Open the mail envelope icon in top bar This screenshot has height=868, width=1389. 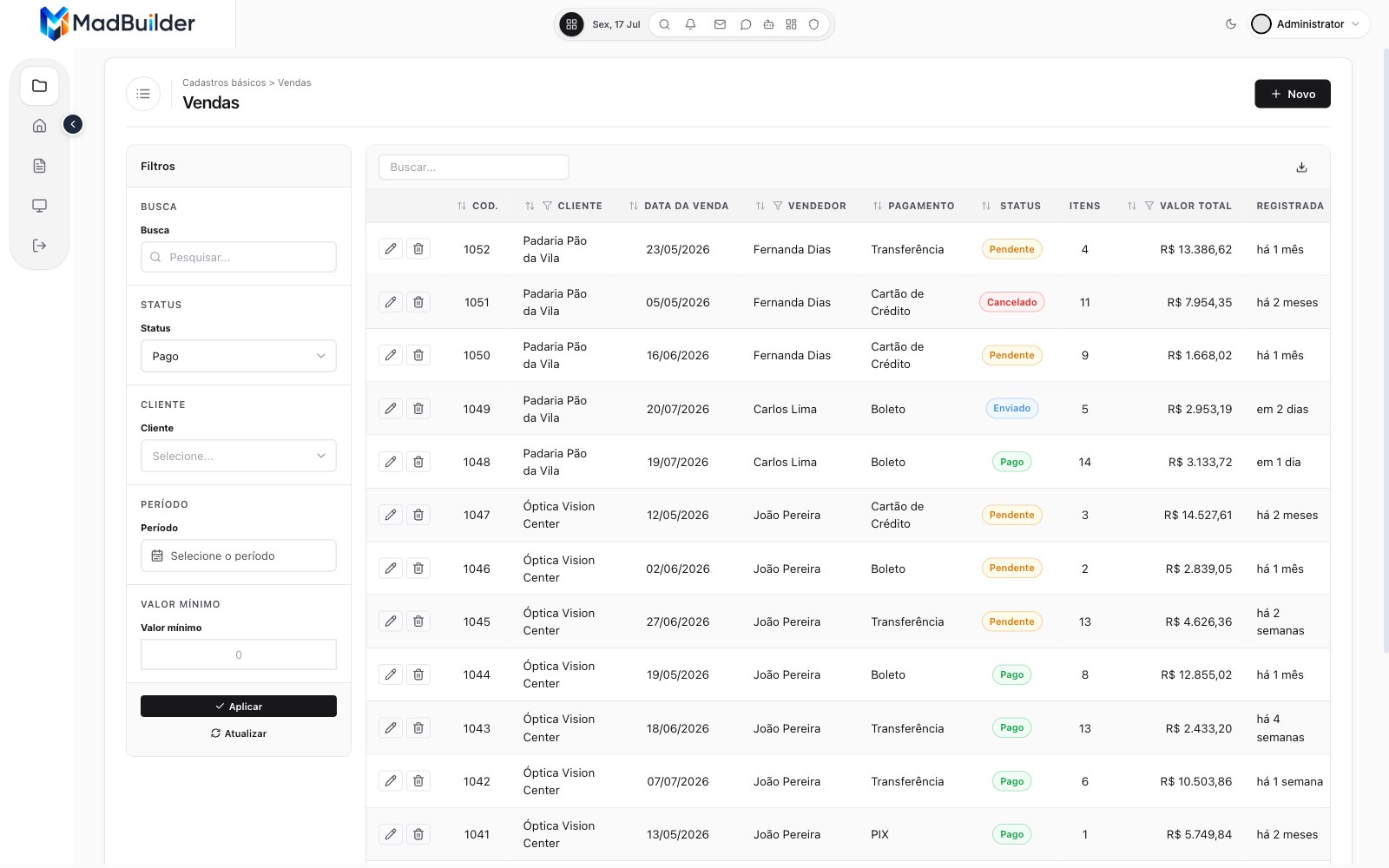(720, 24)
